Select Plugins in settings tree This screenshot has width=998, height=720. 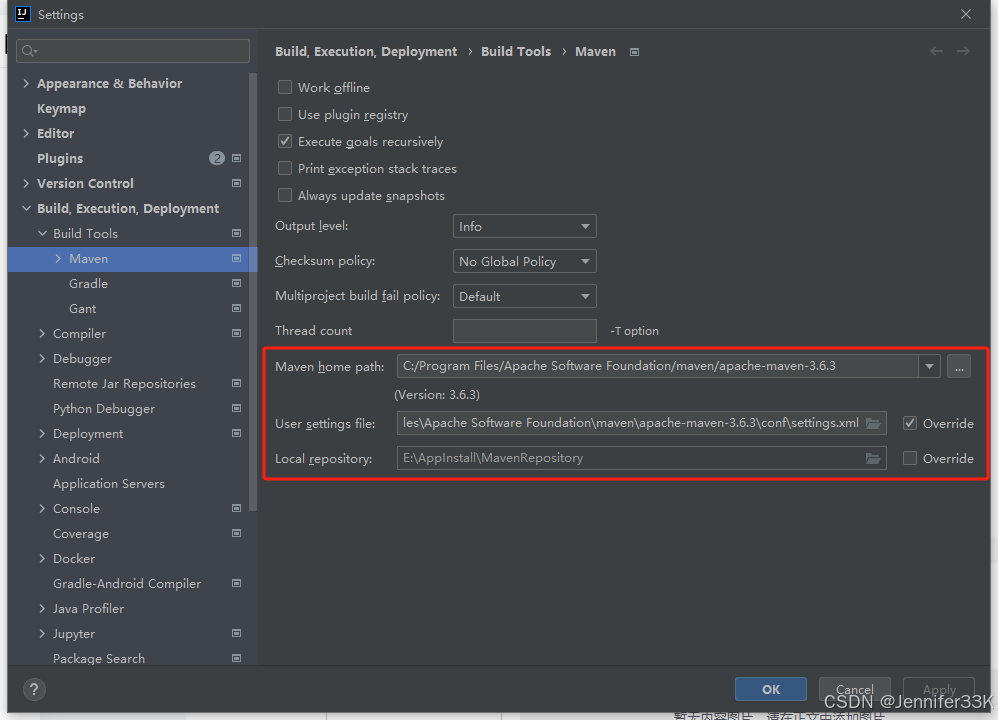(x=60, y=159)
